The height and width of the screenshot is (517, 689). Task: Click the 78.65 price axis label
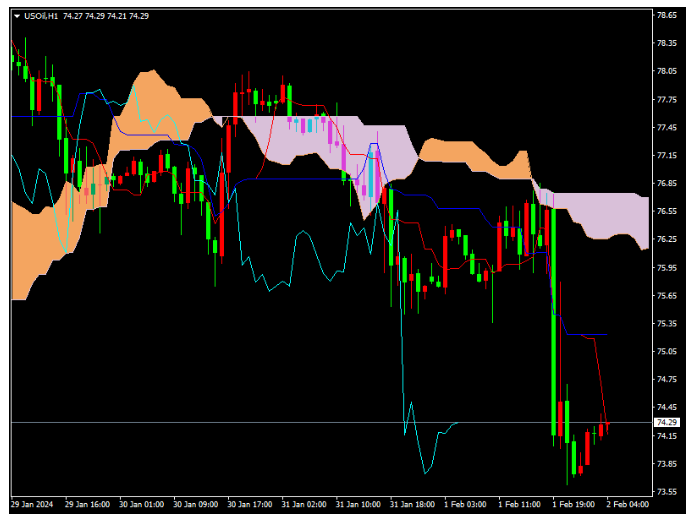tap(667, 15)
